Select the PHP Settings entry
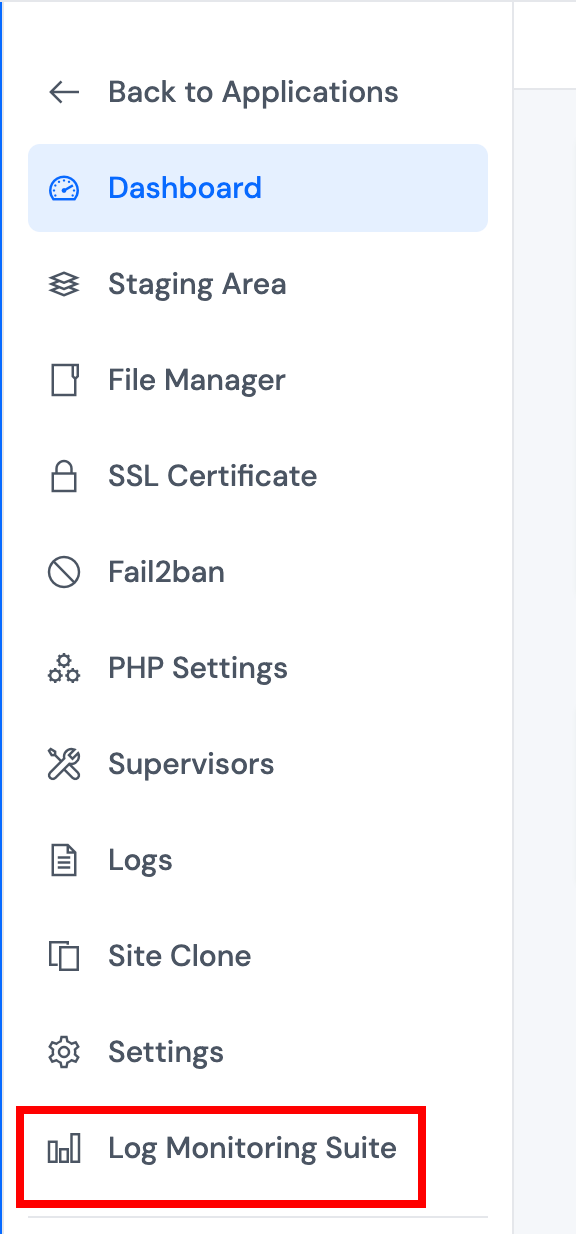The height and width of the screenshot is (1234, 576). tap(258, 668)
